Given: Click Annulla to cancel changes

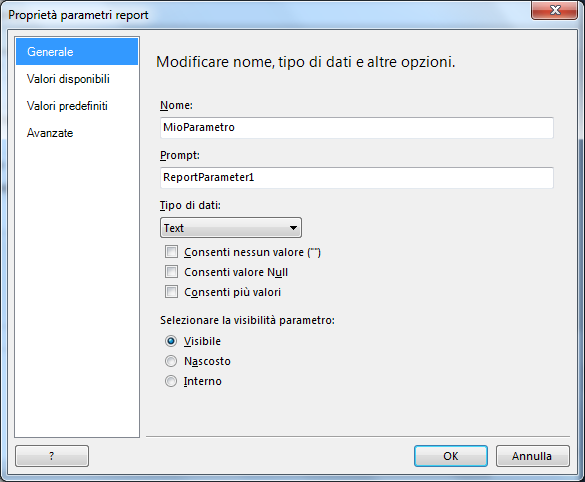Looking at the screenshot, I should 533,456.
